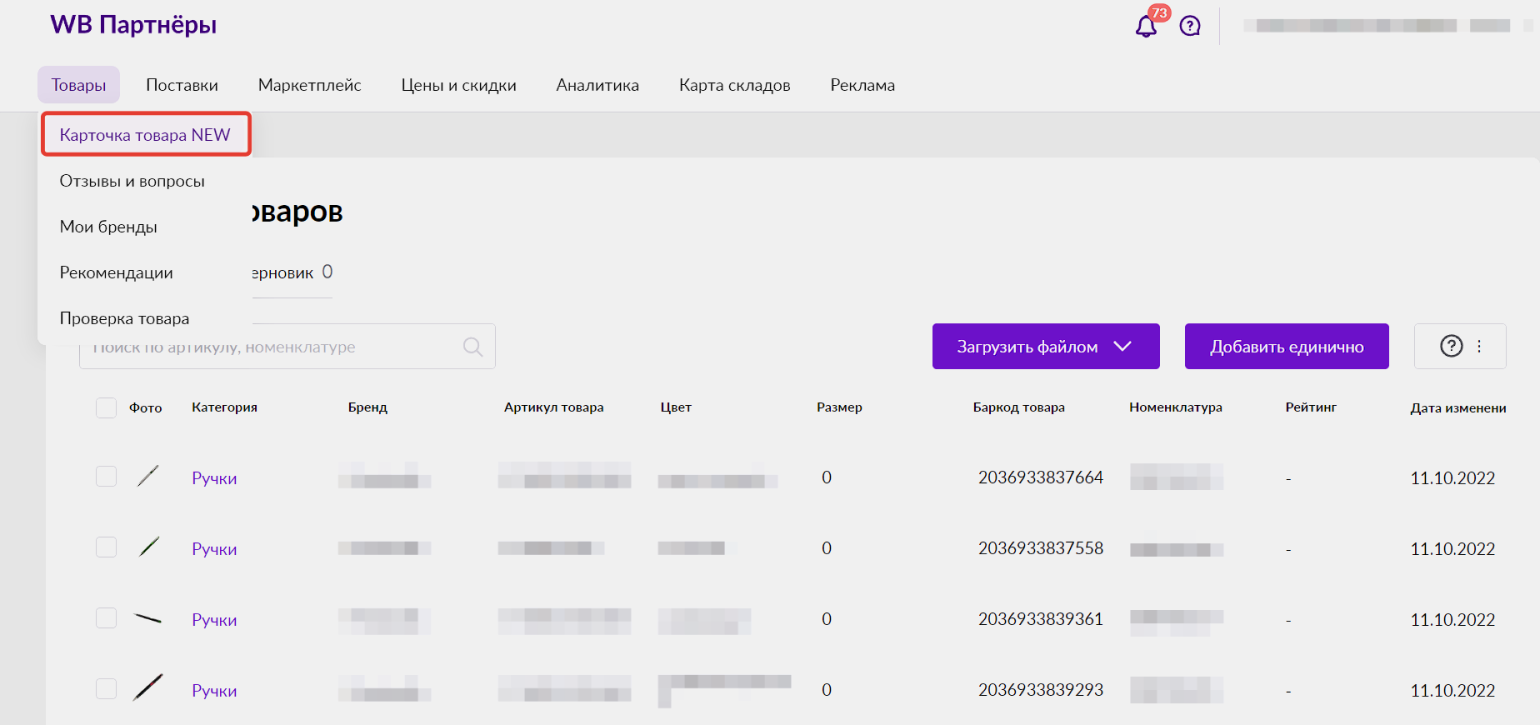1540x725 pixels.
Task: Open the Товары menu
Action: tap(79, 85)
